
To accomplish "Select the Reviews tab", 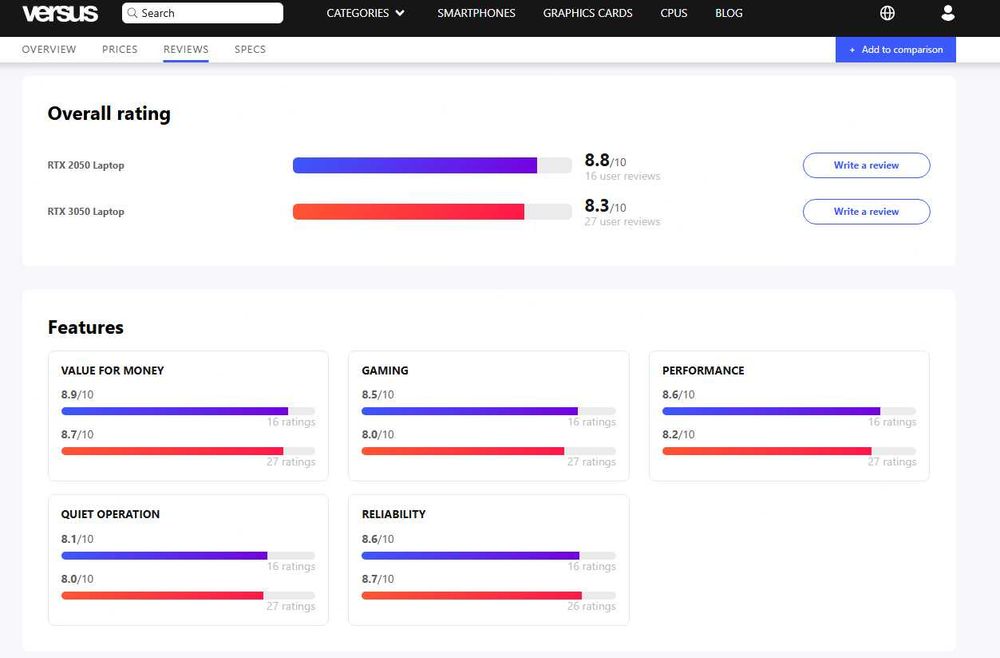I will coord(186,49).
